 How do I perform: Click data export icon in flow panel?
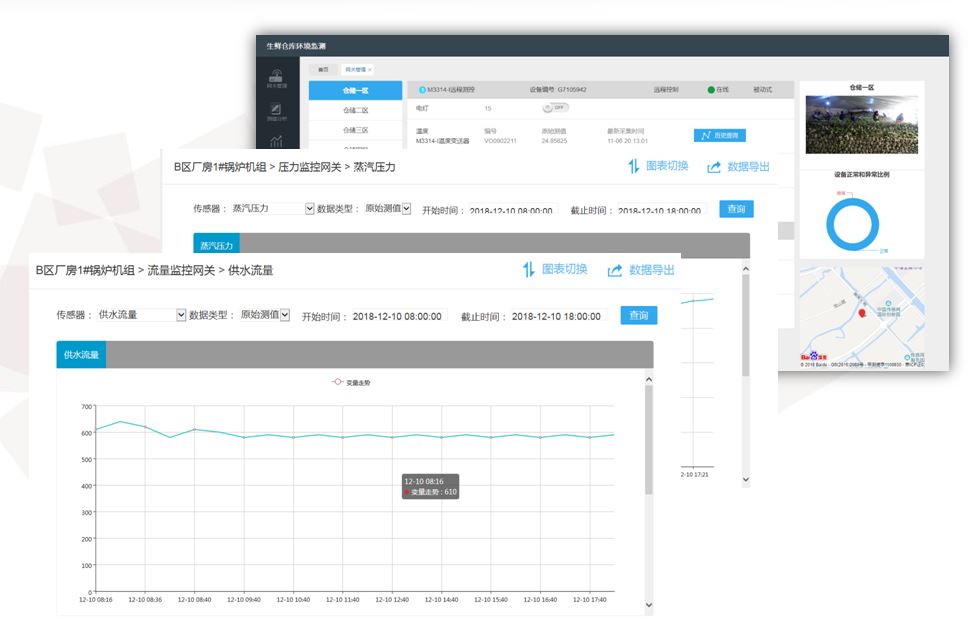615,270
